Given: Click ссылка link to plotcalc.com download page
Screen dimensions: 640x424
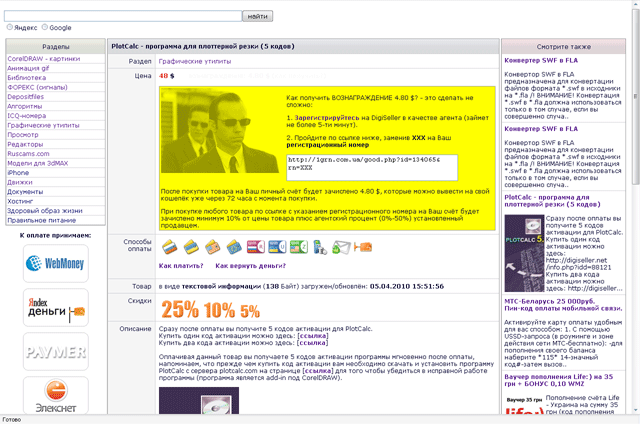Looking at the screenshot, I should [x=318, y=371].
